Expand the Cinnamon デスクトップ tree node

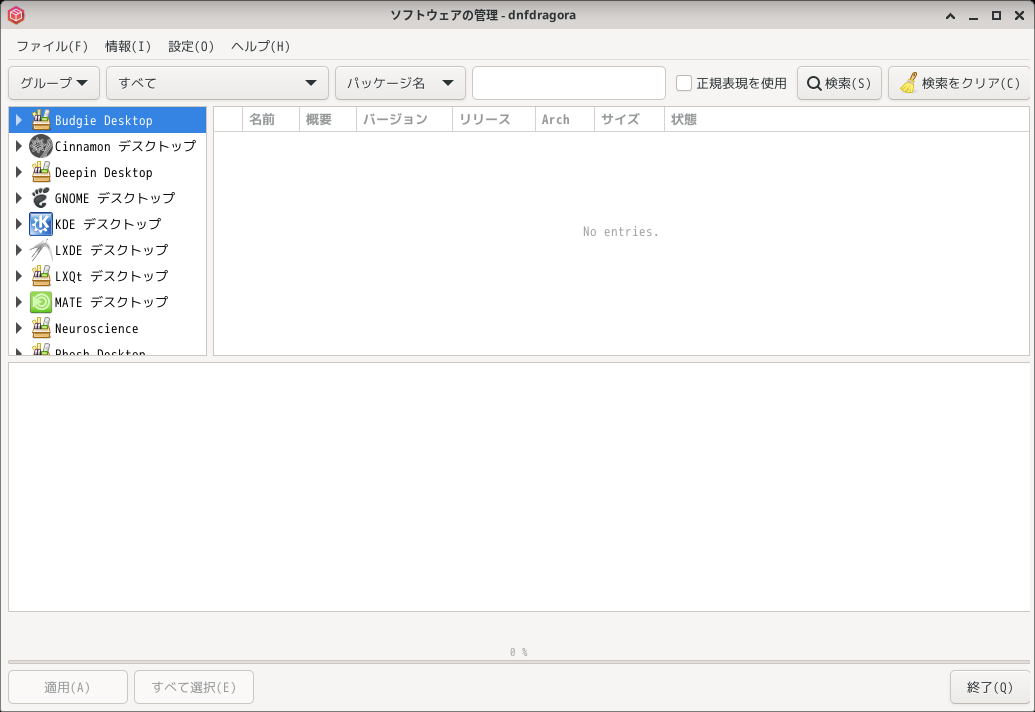tap(19, 146)
